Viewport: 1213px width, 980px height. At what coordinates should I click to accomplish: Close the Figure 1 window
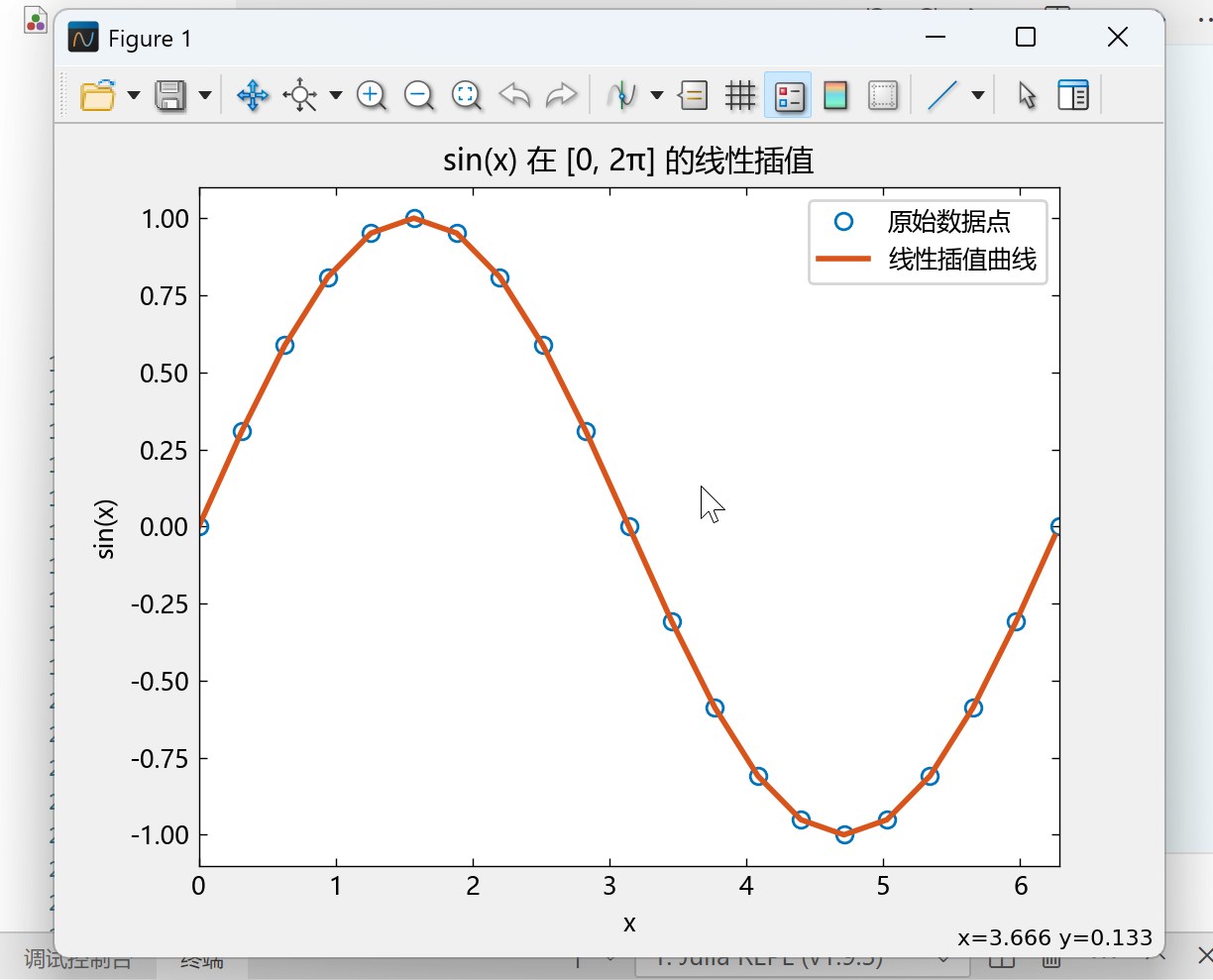point(1118,38)
